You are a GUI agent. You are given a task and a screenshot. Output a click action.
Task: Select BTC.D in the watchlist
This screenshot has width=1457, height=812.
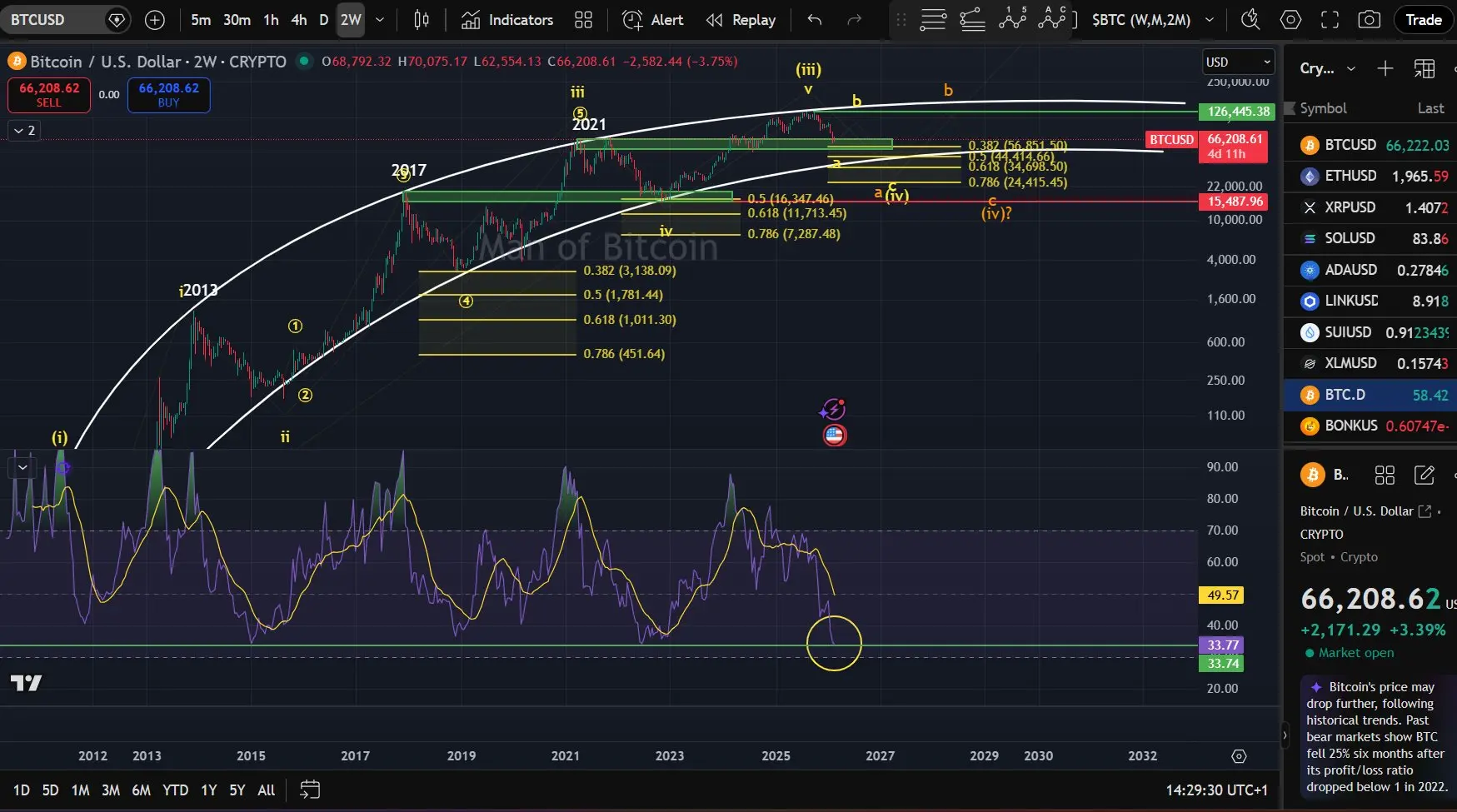tap(1370, 395)
